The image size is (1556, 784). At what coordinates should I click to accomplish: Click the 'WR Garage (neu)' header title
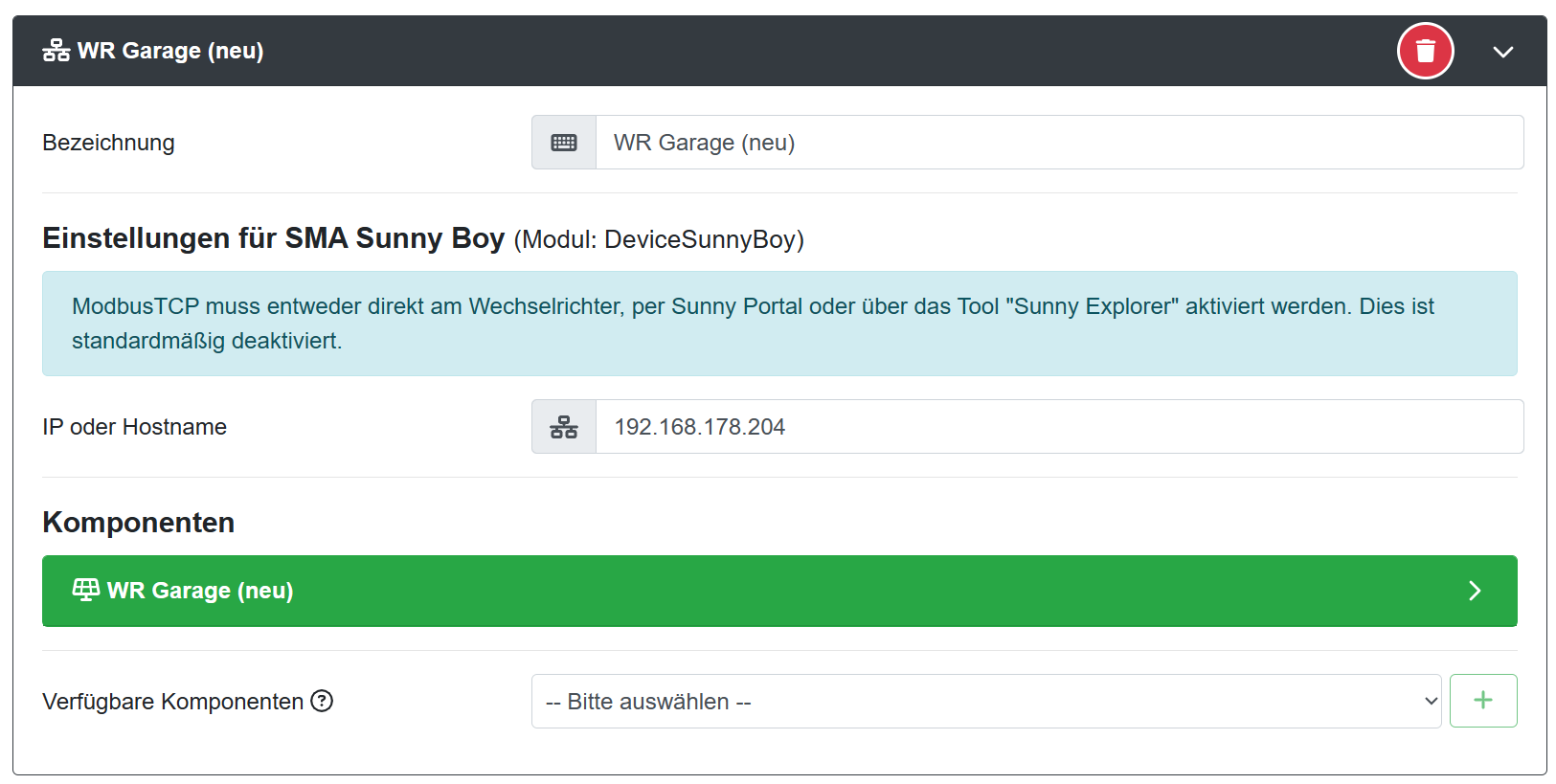[170, 51]
